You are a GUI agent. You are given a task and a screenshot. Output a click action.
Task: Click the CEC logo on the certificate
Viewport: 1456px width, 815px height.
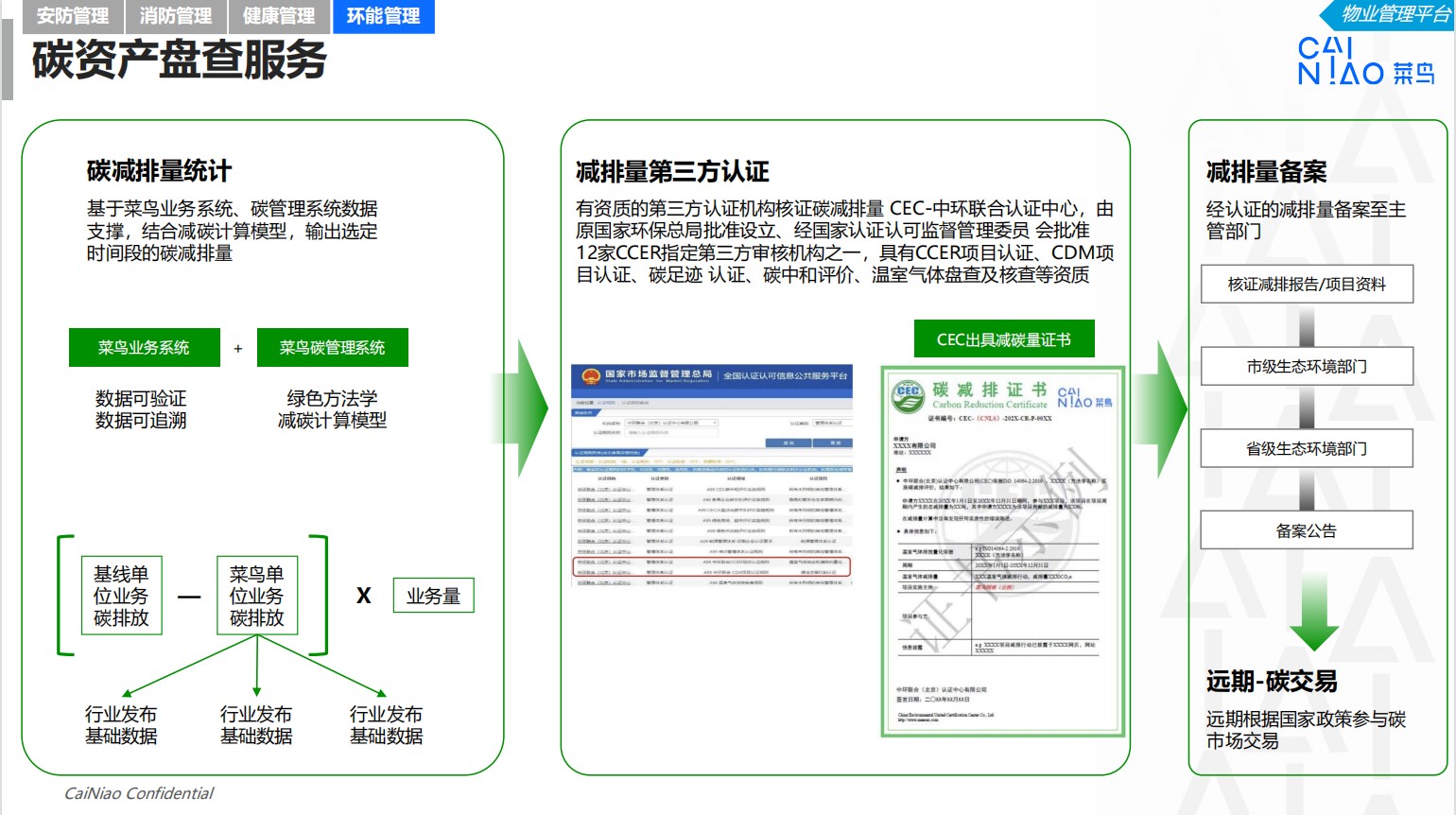point(908,395)
